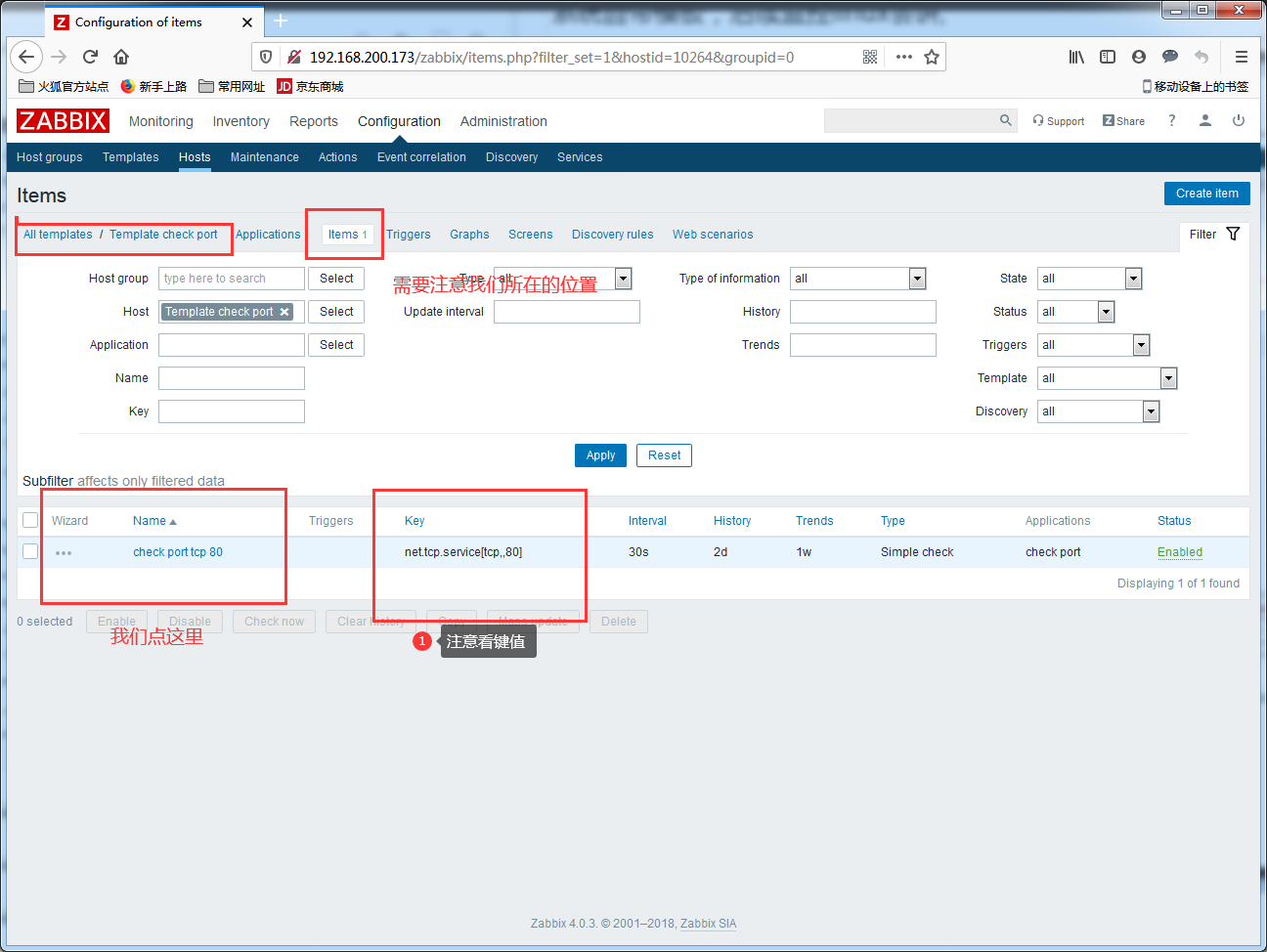
Task: Open the Discovery filter dropdown
Action: [x=1098, y=411]
